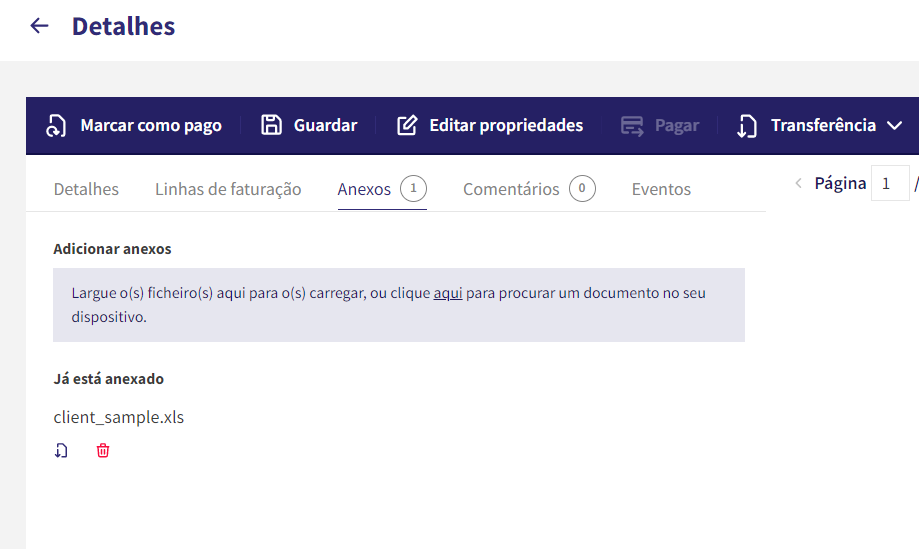Click the 'Já está anexado' heading
This screenshot has height=549, width=919.
pyautogui.click(x=108, y=379)
